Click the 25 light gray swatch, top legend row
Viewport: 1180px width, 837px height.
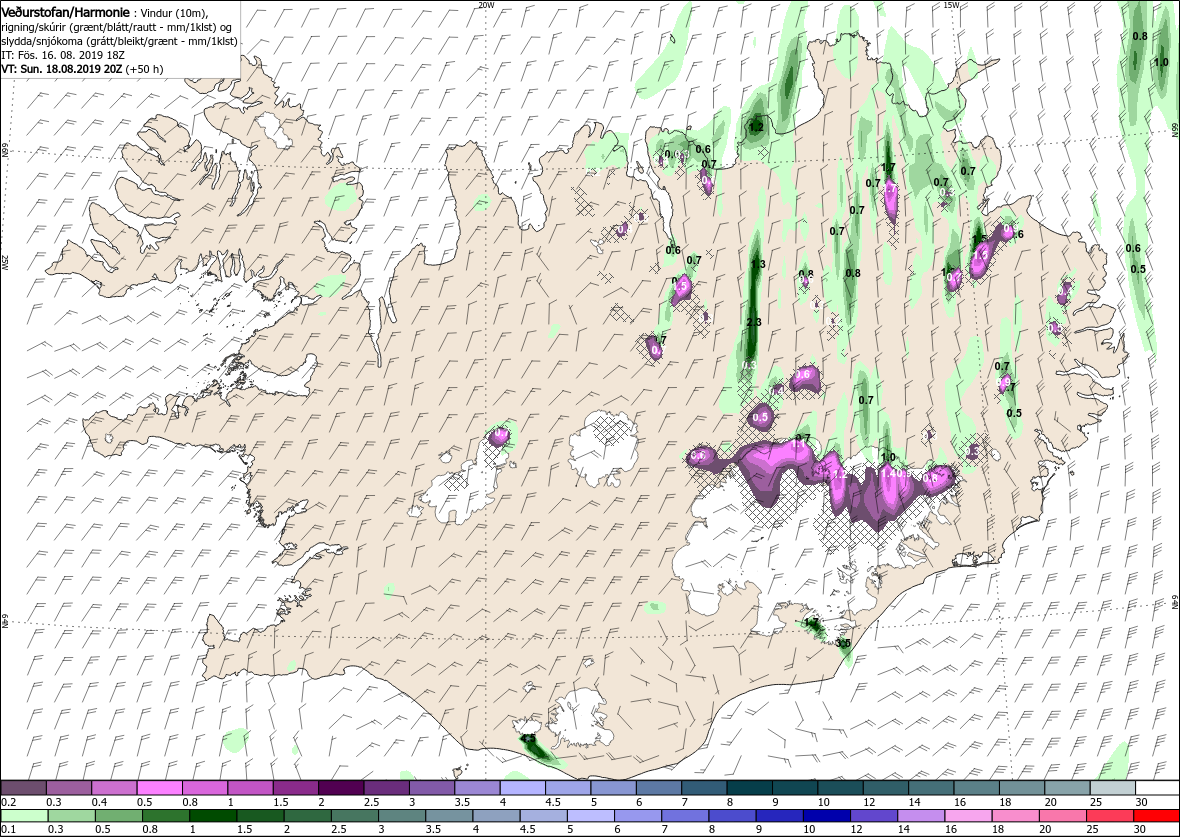point(1111,787)
